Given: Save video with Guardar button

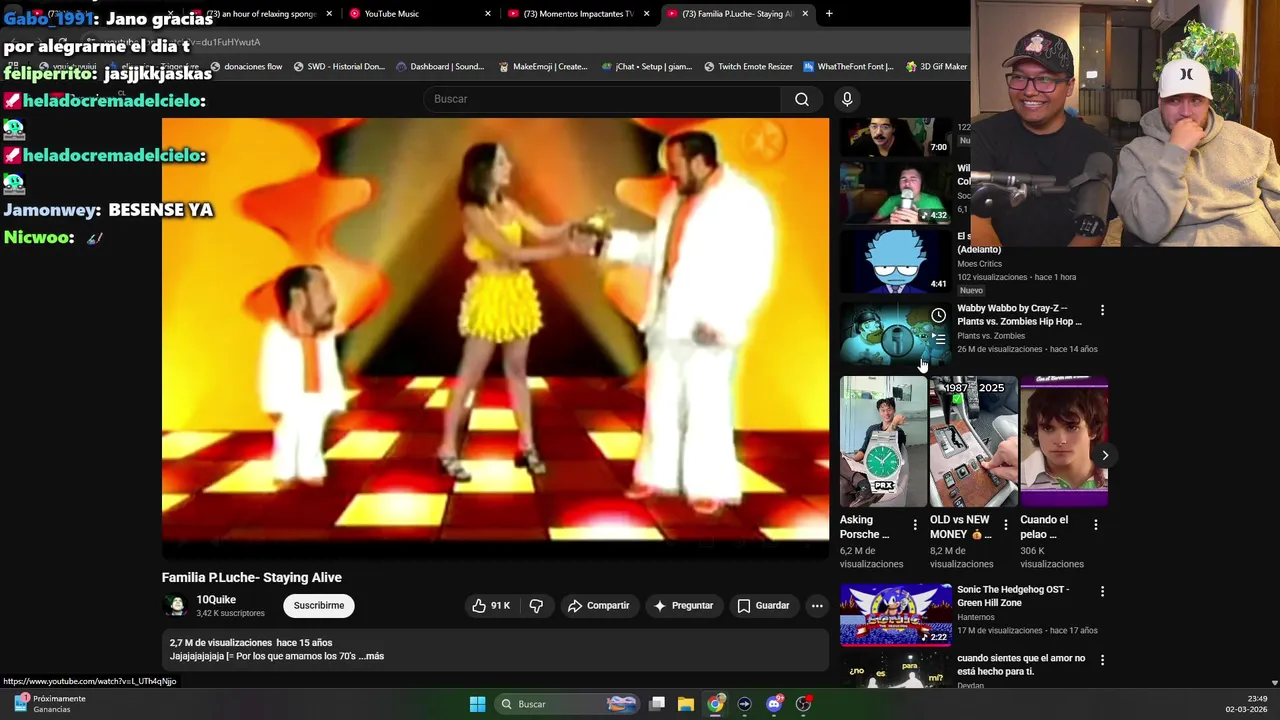Looking at the screenshot, I should pos(763,605).
